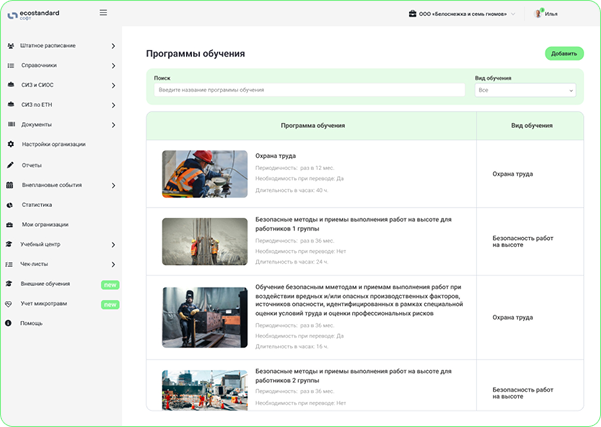Viewport: 601px width, 427px height.
Task: Click the hamburger menu icon
Action: click(x=103, y=13)
